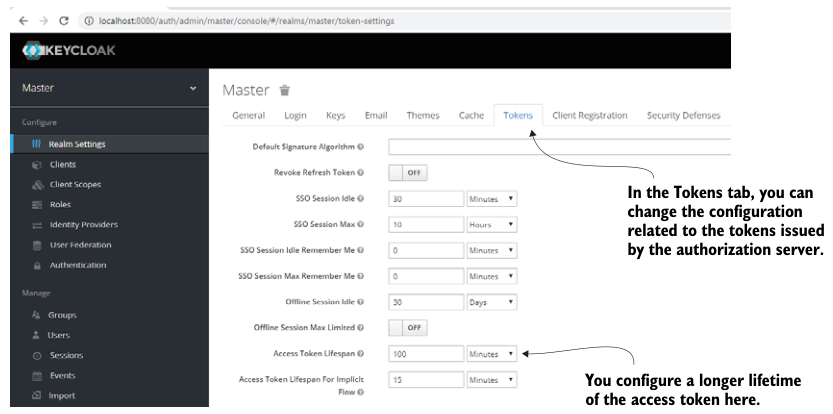This screenshot has width=833, height=414.
Task: Show help for SSO Session Idle Remember Me
Action: tap(361, 250)
